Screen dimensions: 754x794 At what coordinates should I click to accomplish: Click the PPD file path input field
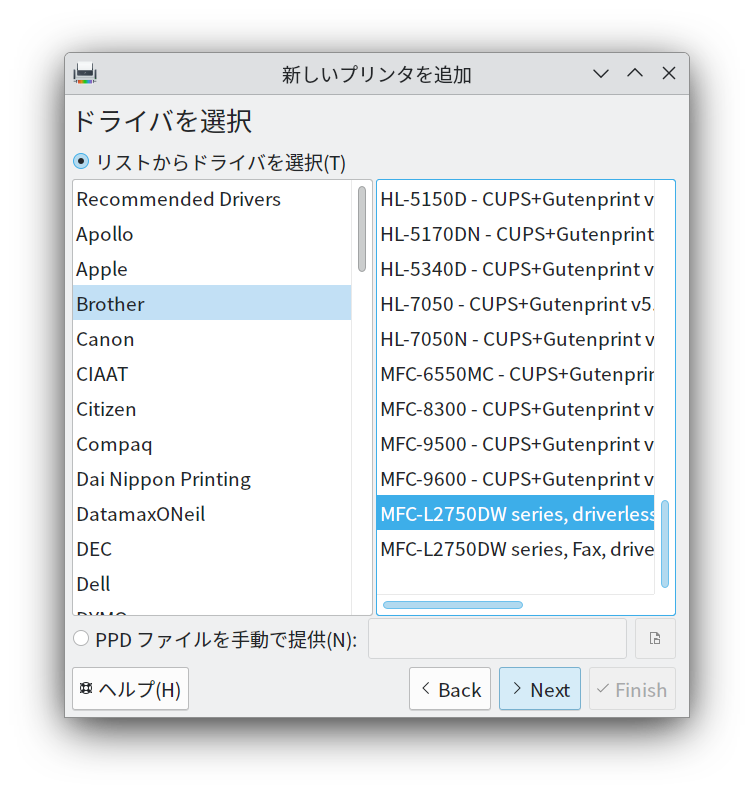(497, 639)
